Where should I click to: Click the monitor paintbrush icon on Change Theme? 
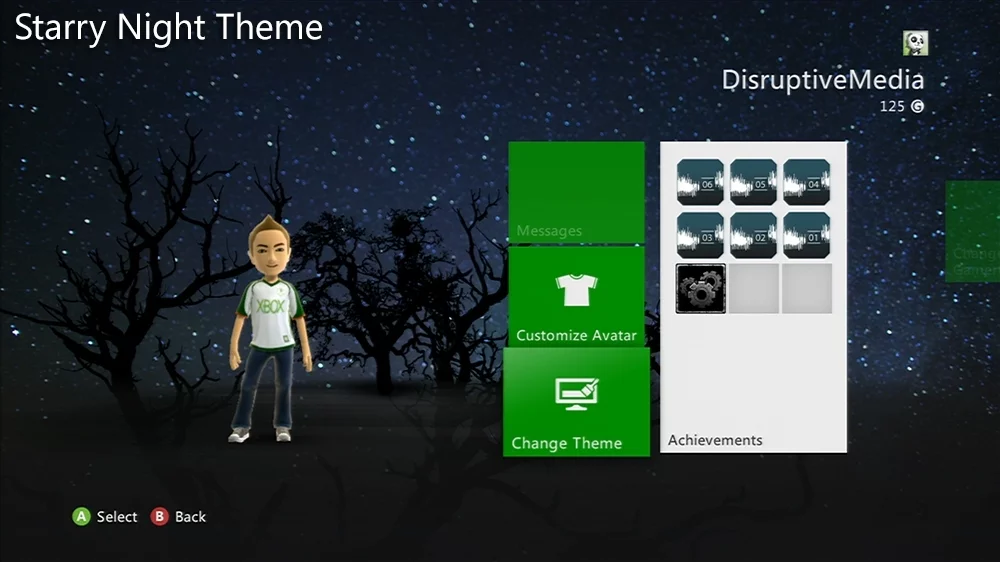click(577, 394)
